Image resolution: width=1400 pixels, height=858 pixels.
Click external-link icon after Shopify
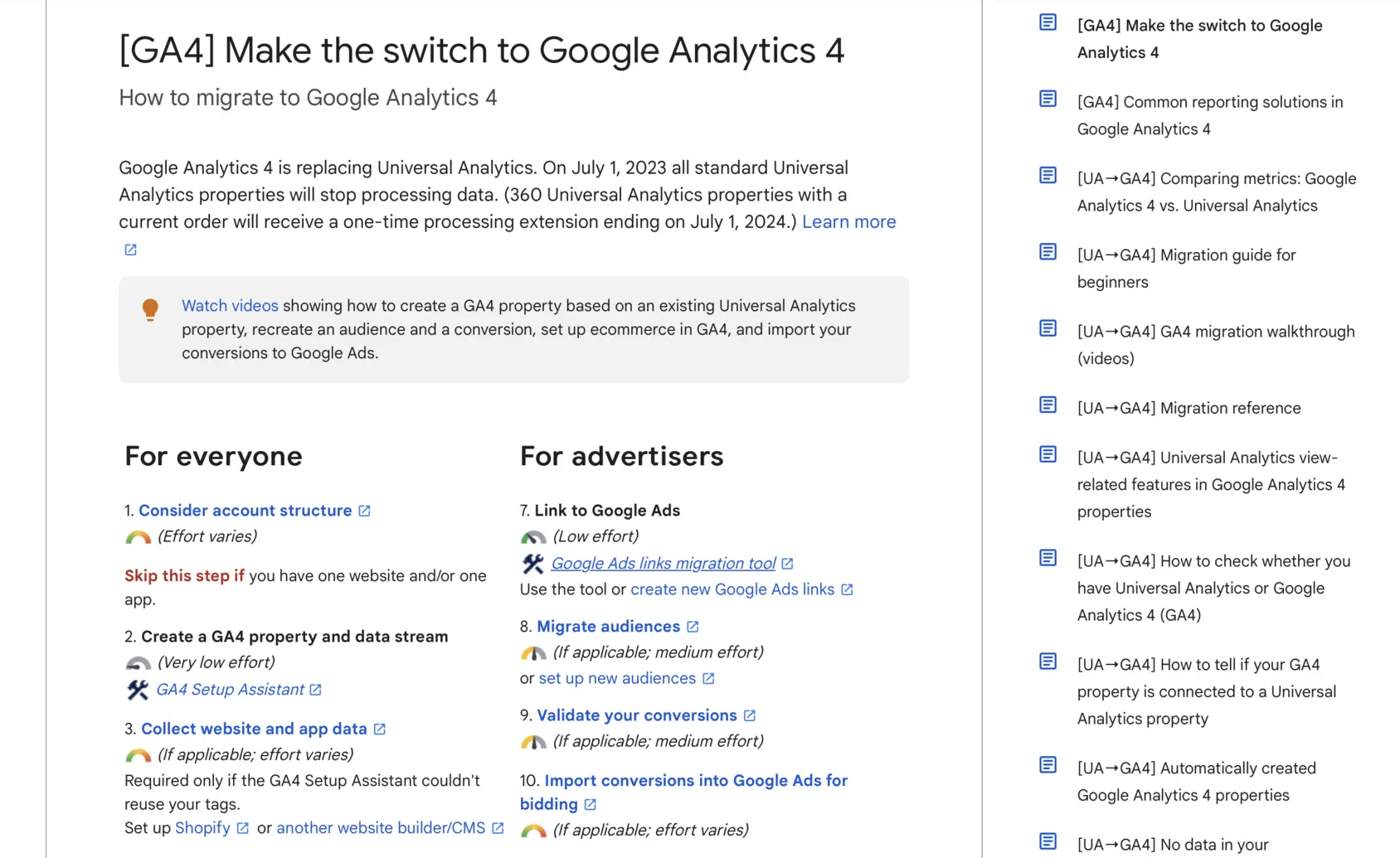pos(242,828)
